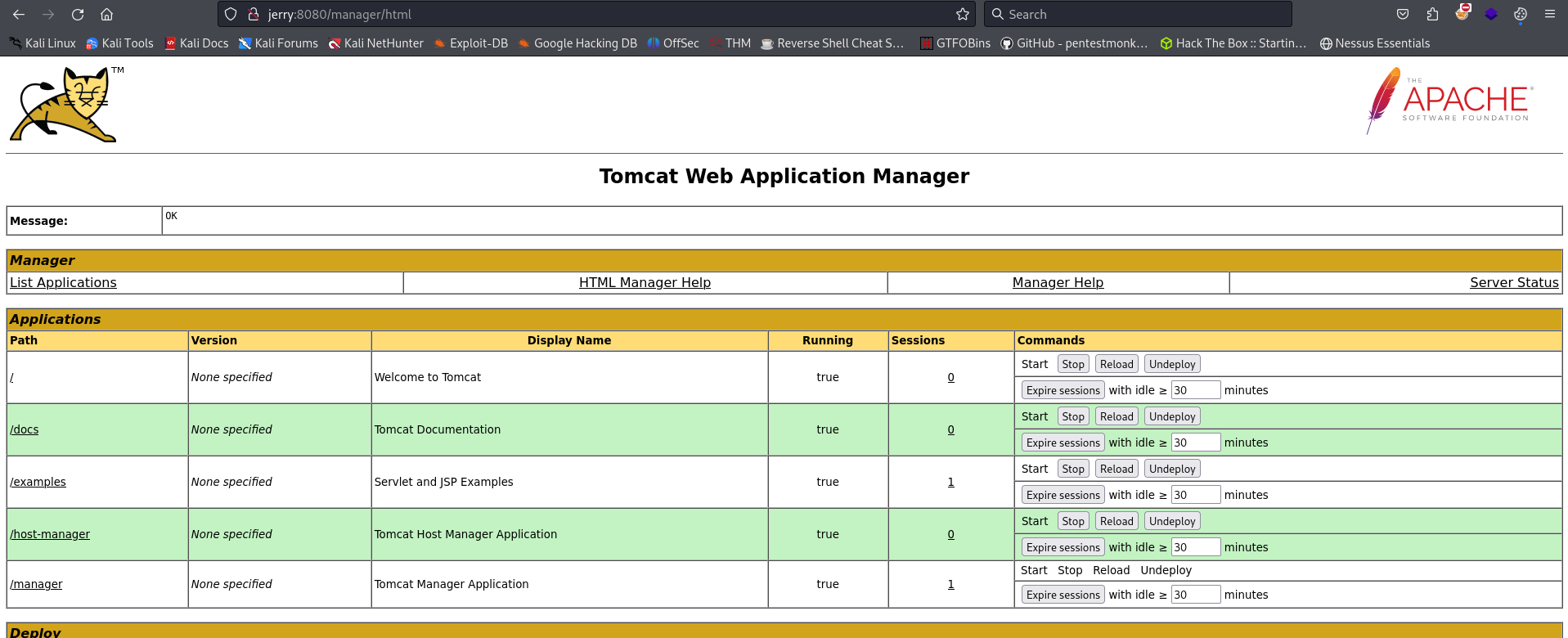
Task: Reload the /docs application
Action: 1116,416
